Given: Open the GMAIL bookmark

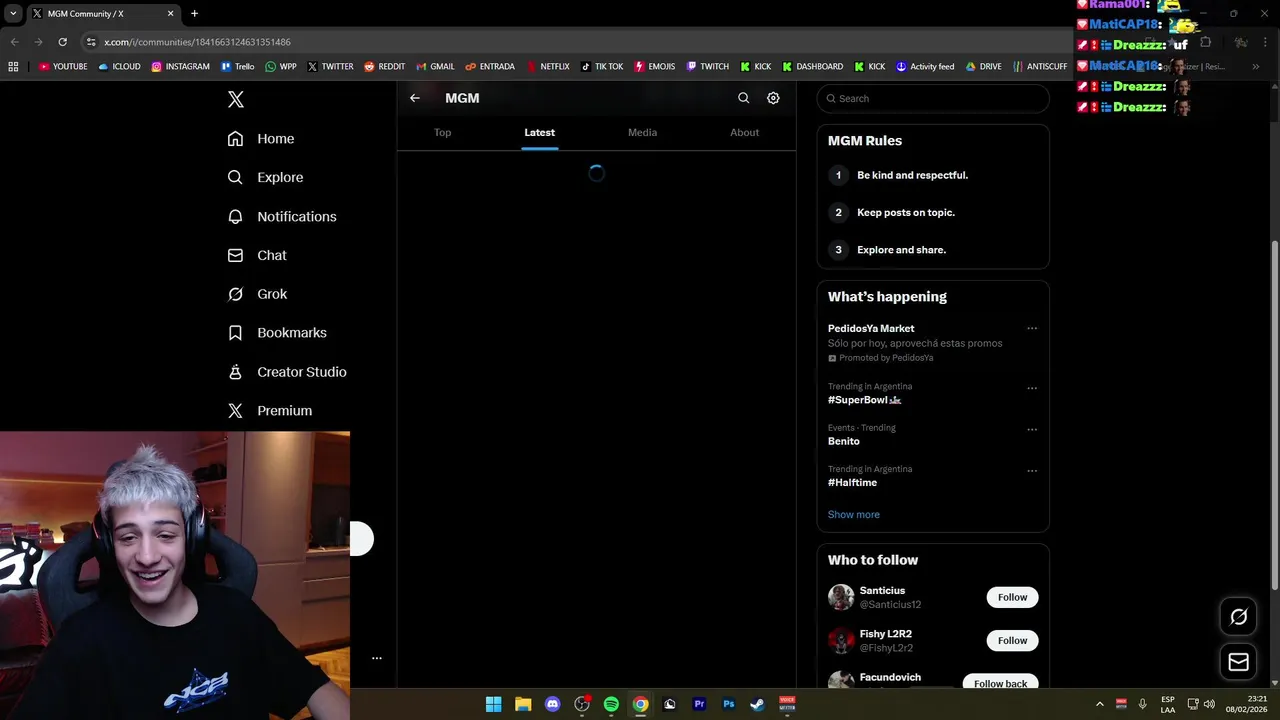Looking at the screenshot, I should [x=435, y=67].
